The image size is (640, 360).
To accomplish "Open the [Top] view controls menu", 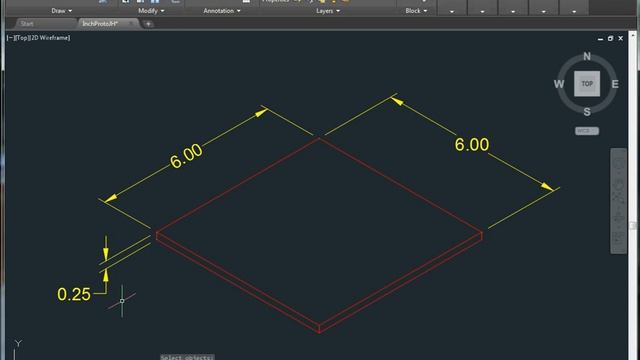I will (x=21, y=38).
